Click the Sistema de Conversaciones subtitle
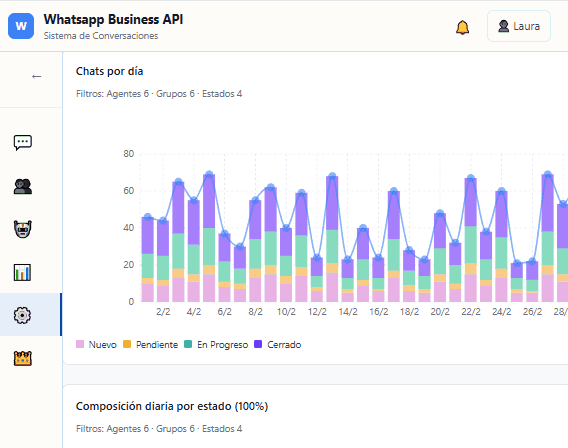The height and width of the screenshot is (448, 568). pyautogui.click(x=101, y=36)
